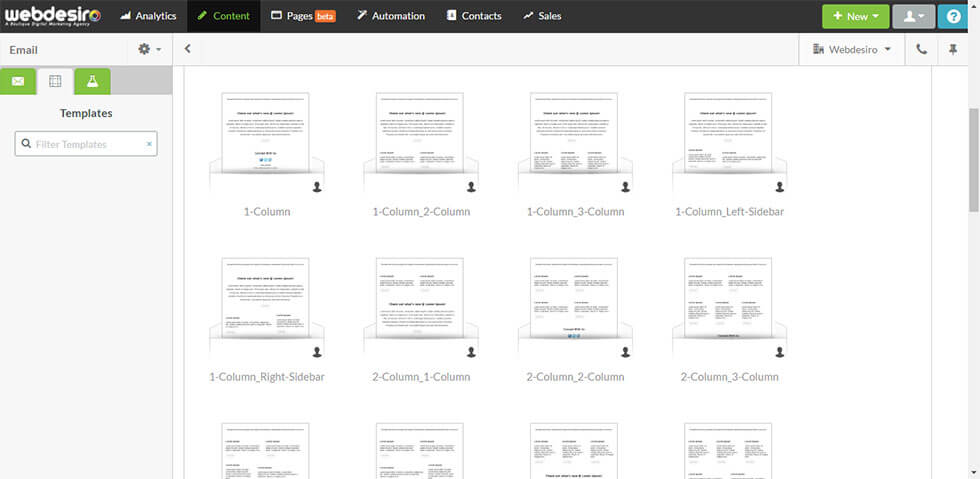The height and width of the screenshot is (479, 980).
Task: Click the 1-Column_2-Column label
Action: pyautogui.click(x=421, y=212)
